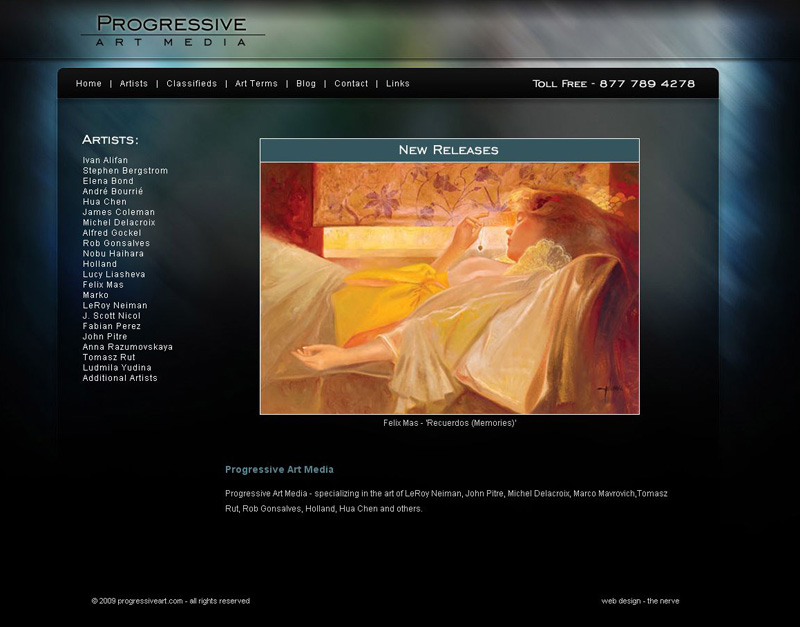Click Links in the navigation bar
Screen dimensions: 800x627
[x=397, y=84]
